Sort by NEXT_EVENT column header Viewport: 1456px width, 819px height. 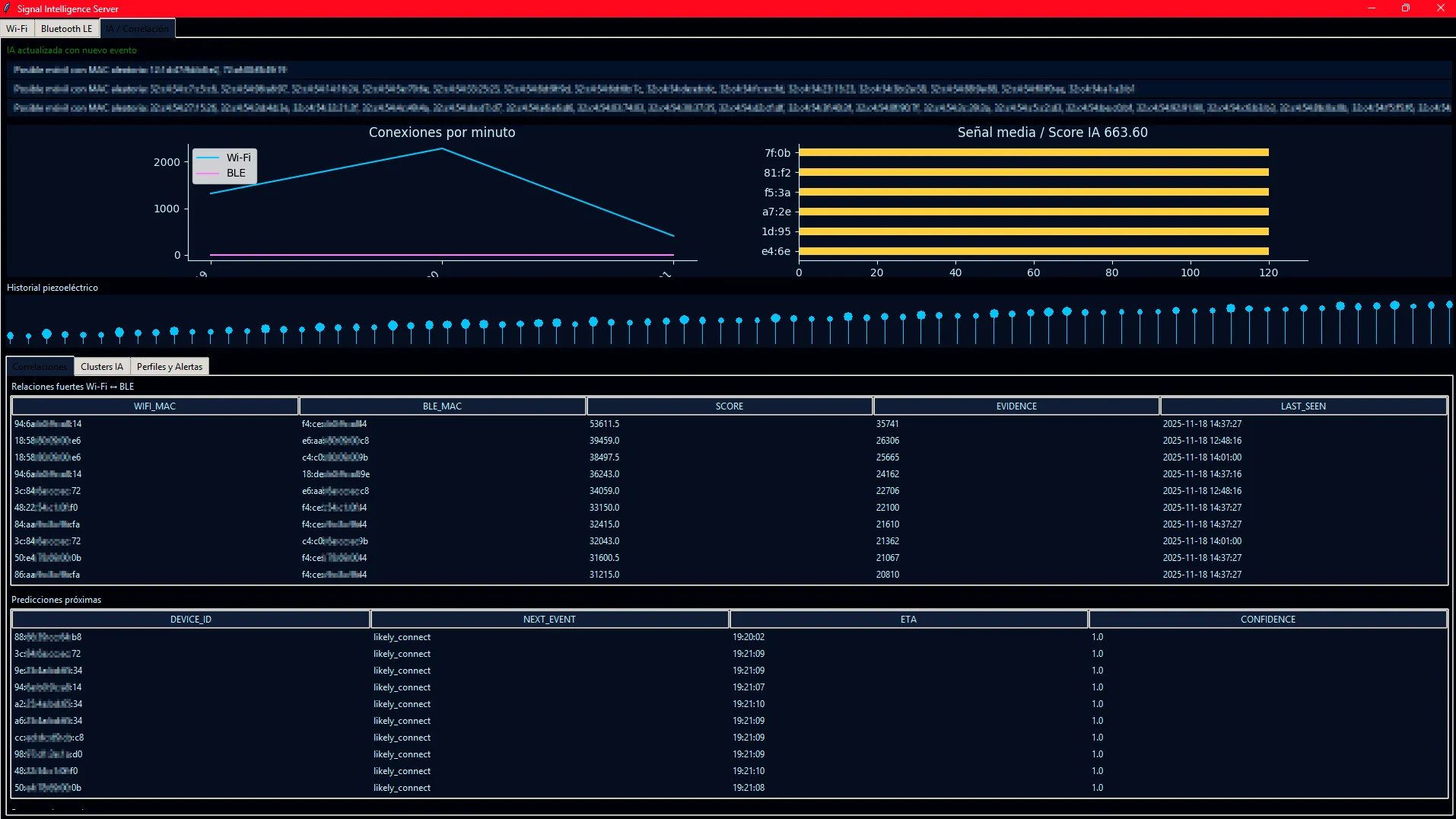pos(549,620)
